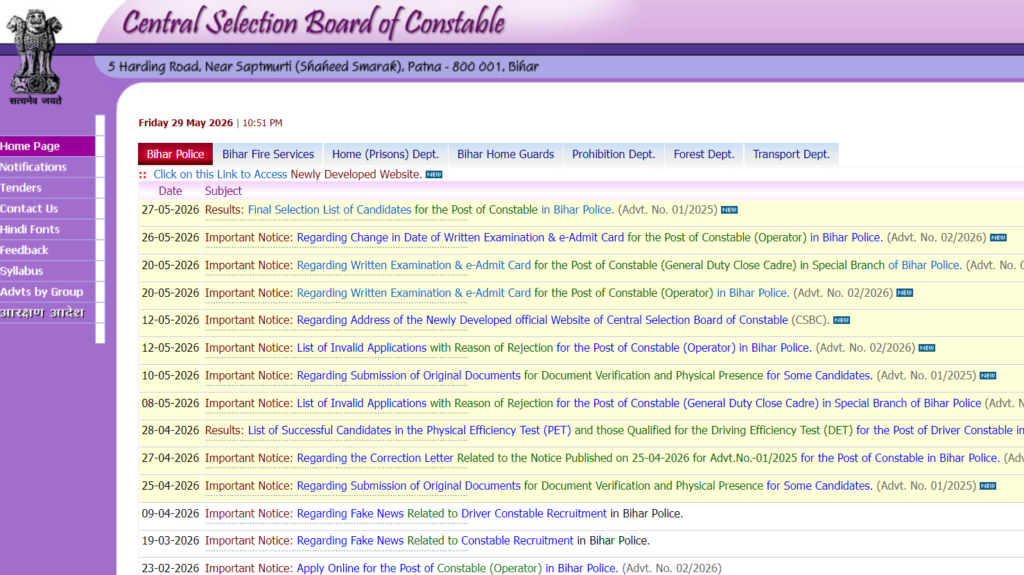
Task: Click NEW badge on 10-05-2026 Original Documents row
Action: coord(988,376)
